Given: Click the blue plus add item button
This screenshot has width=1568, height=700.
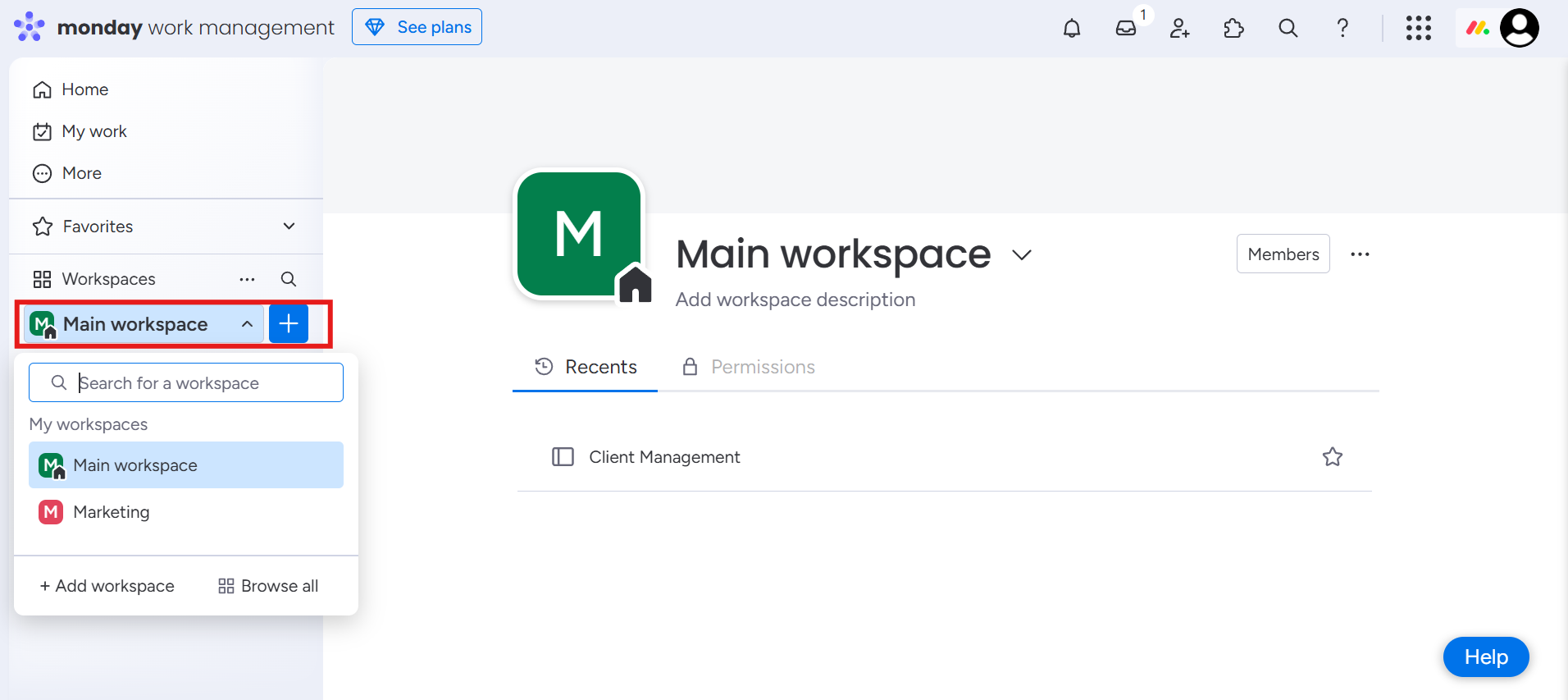Looking at the screenshot, I should coord(289,324).
